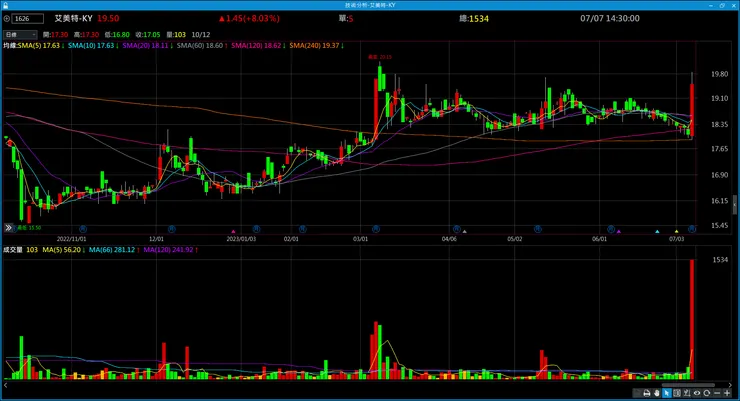Click the stock name 艾美特-KY
The image size is (740, 401).
tap(73, 18)
